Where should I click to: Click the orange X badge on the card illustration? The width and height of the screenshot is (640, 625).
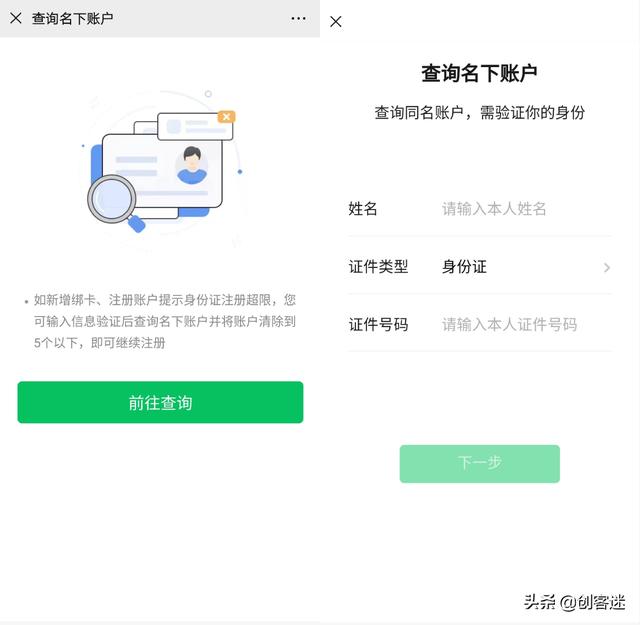click(x=227, y=117)
